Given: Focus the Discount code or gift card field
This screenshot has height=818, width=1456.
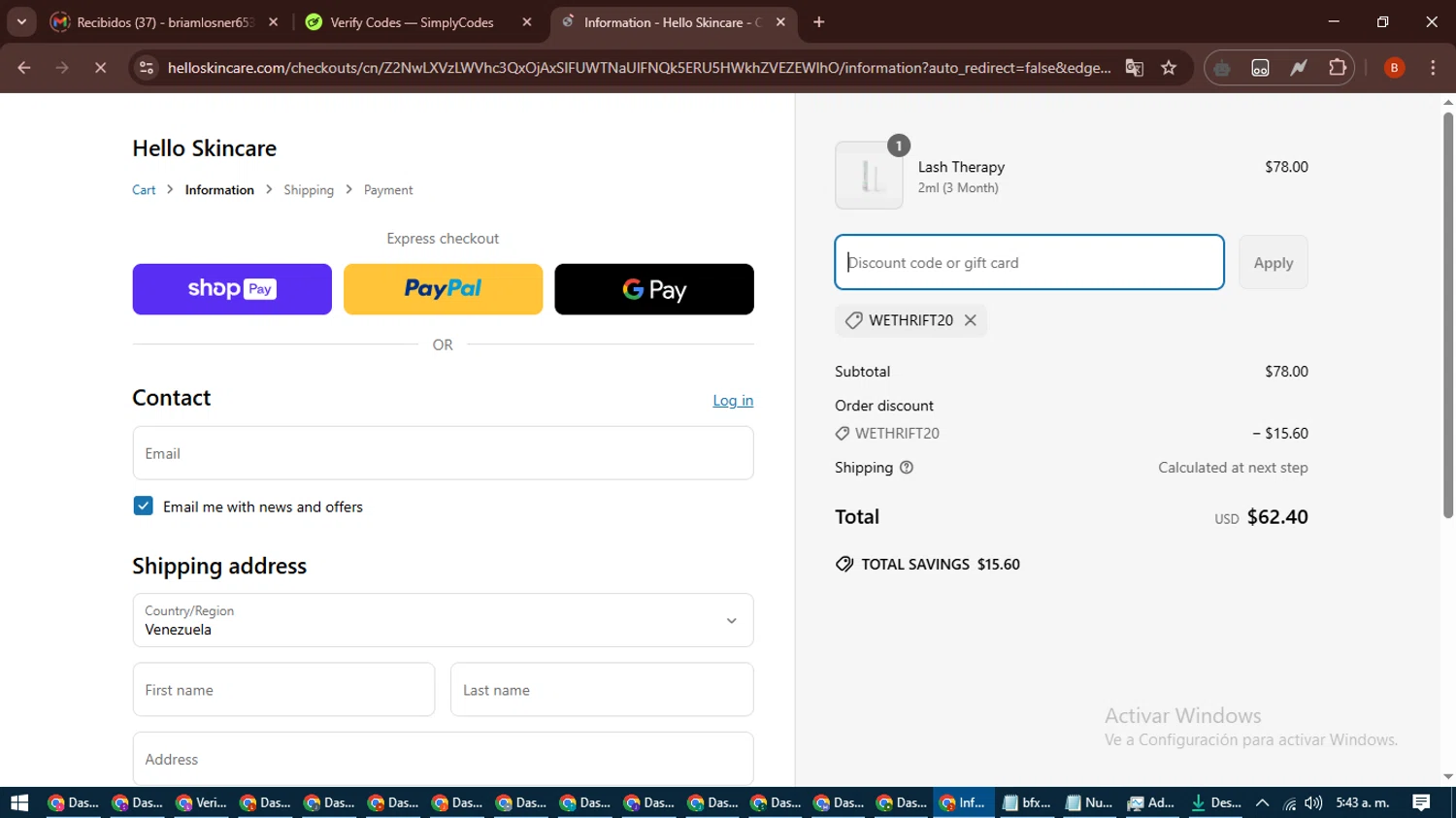Looking at the screenshot, I should (1029, 262).
